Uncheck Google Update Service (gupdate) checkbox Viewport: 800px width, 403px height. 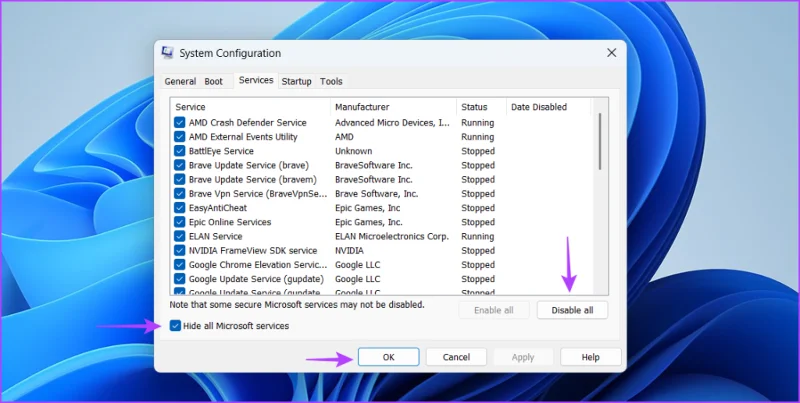click(x=180, y=279)
